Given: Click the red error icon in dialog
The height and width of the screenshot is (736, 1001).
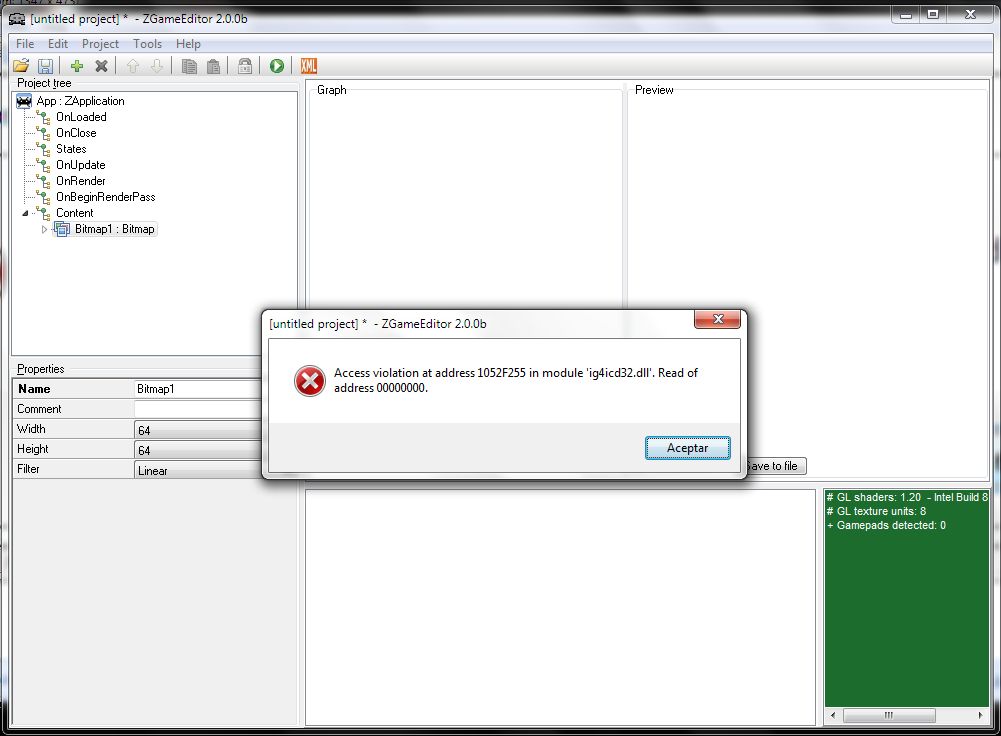Looking at the screenshot, I should tap(310, 380).
